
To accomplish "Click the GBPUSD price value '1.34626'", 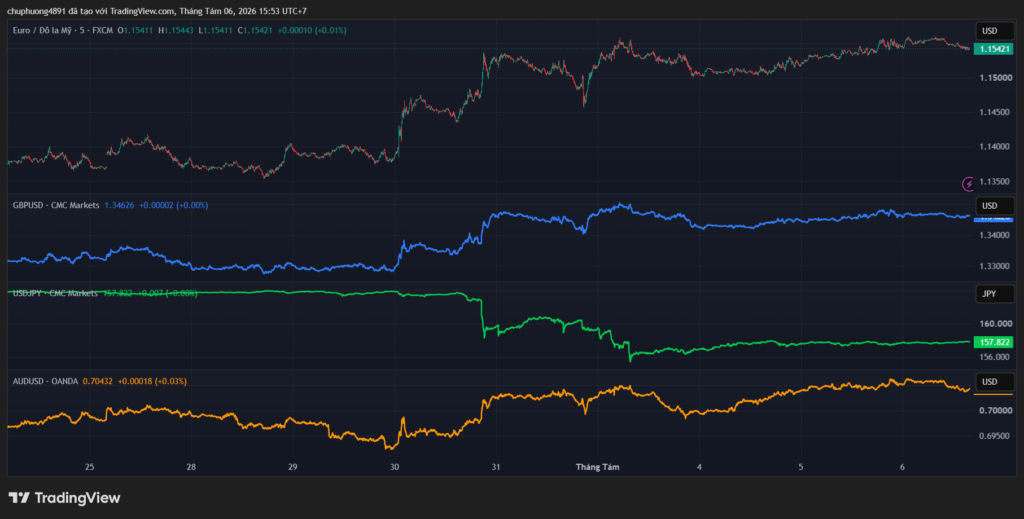I will (x=120, y=205).
